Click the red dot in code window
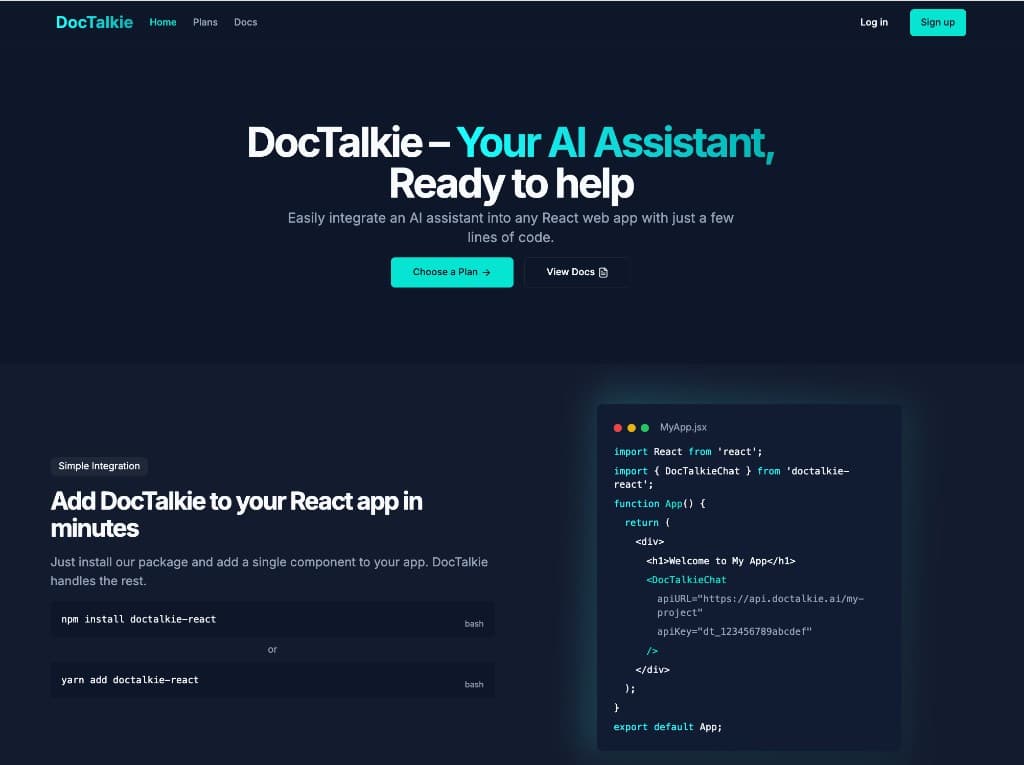This screenshot has width=1024, height=765. pos(618,428)
